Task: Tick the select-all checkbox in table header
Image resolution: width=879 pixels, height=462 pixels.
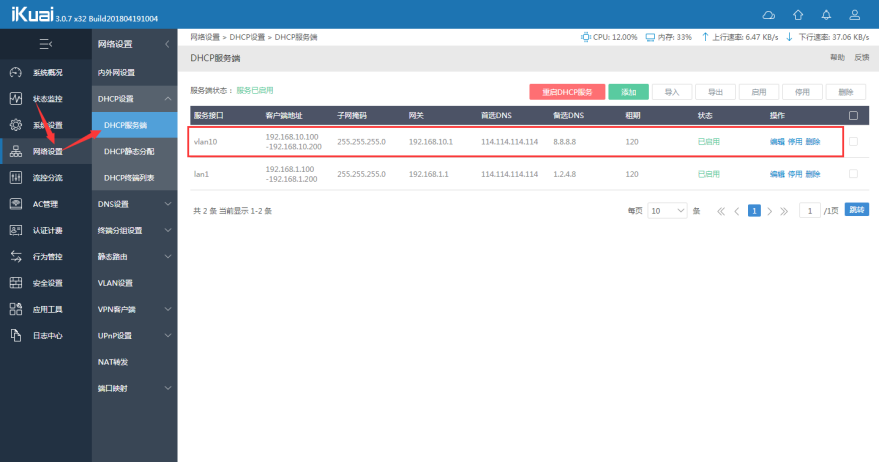Action: (853, 116)
